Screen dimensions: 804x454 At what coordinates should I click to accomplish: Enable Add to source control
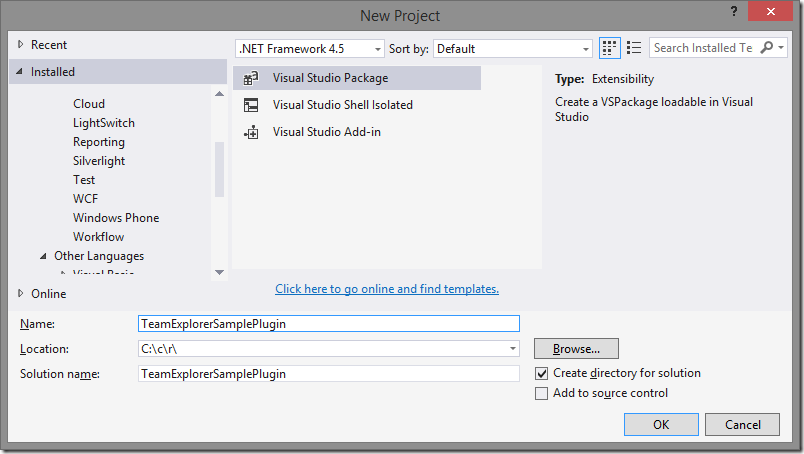point(541,393)
